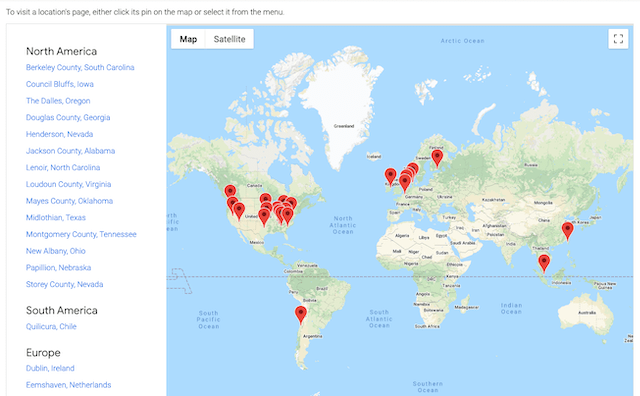Viewport: 640px width, 396px height.
Task: Open Storey County, Nevada link
Action: pos(64,284)
